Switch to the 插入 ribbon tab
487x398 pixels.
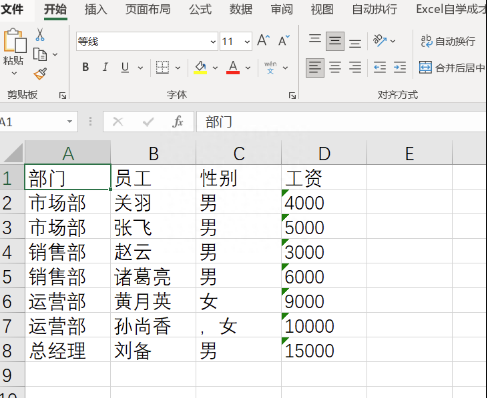pos(96,9)
